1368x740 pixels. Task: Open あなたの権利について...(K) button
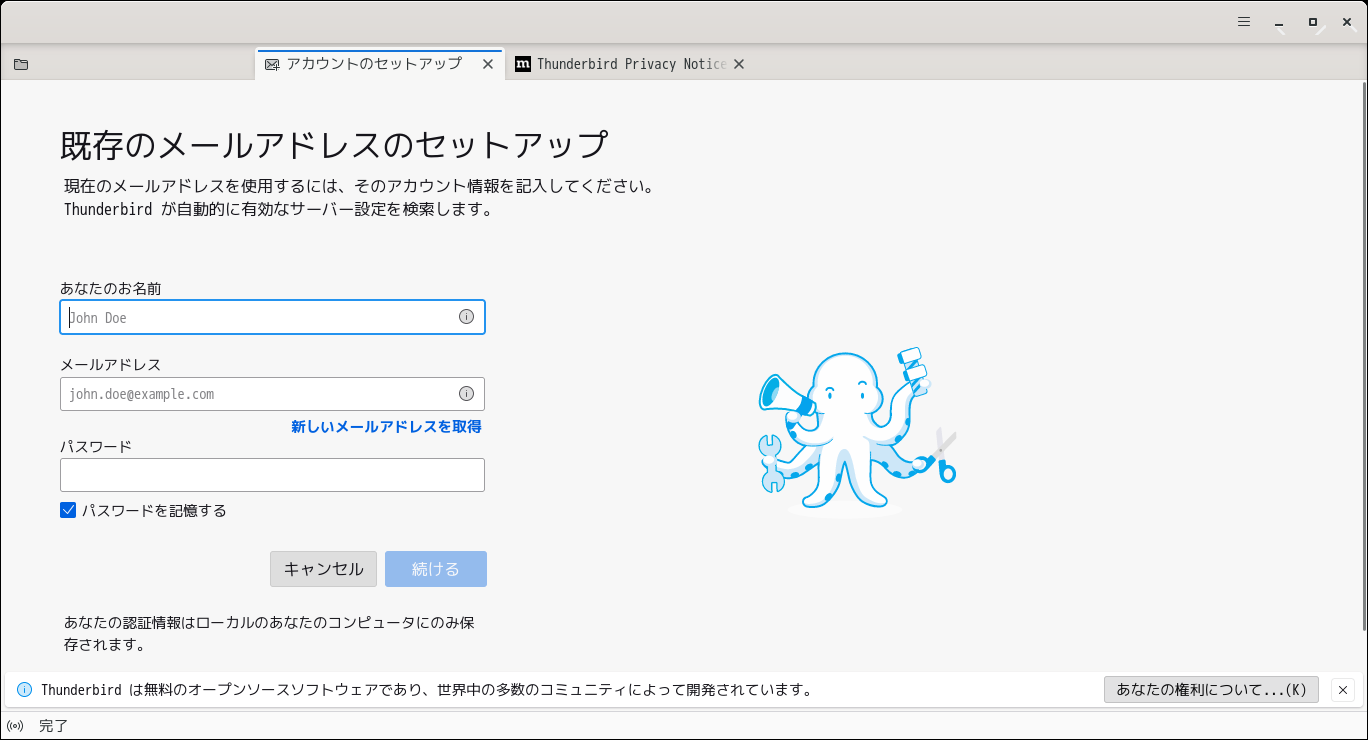click(1211, 690)
